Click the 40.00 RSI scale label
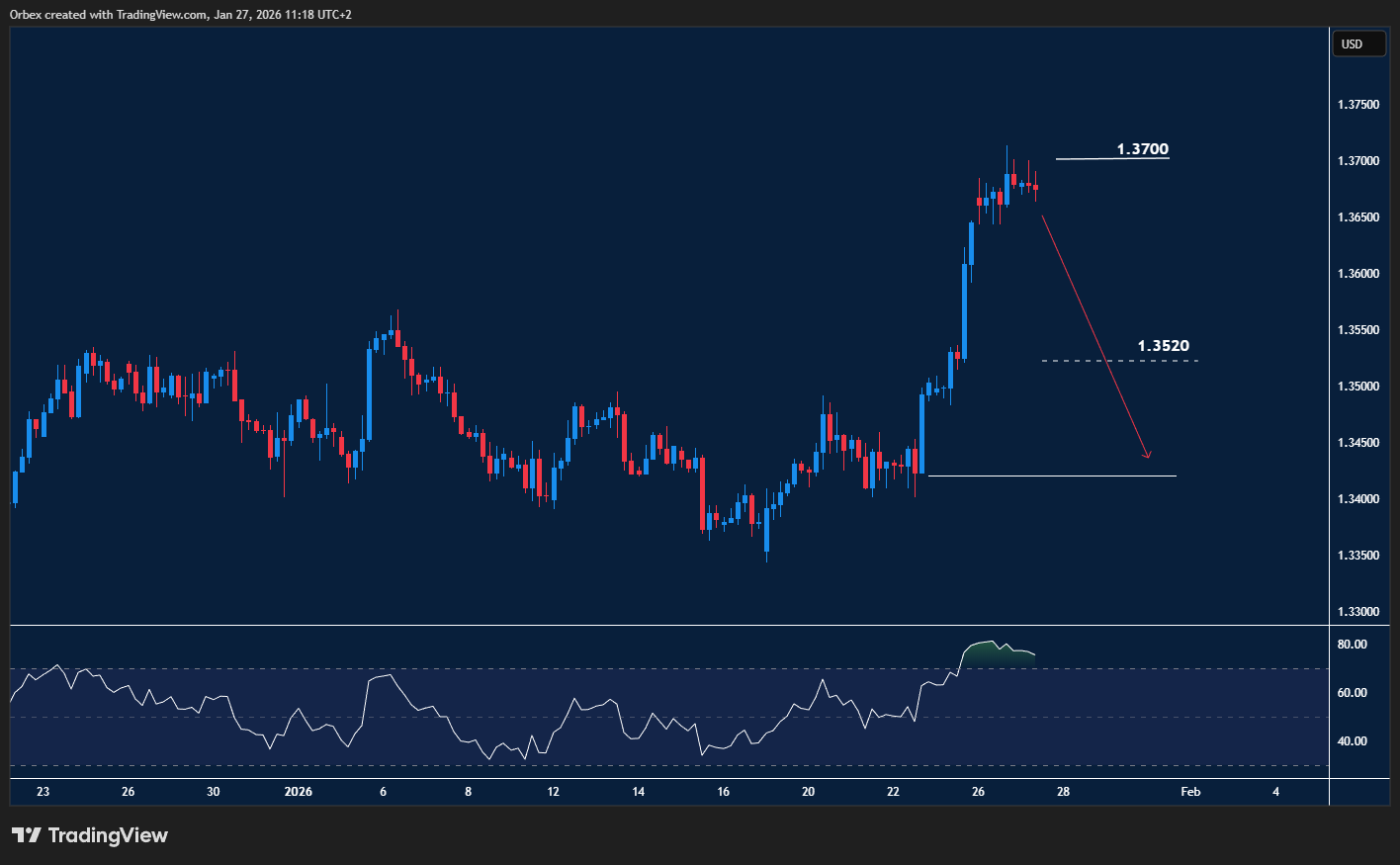Viewport: 1400px width, 865px height. (1353, 741)
